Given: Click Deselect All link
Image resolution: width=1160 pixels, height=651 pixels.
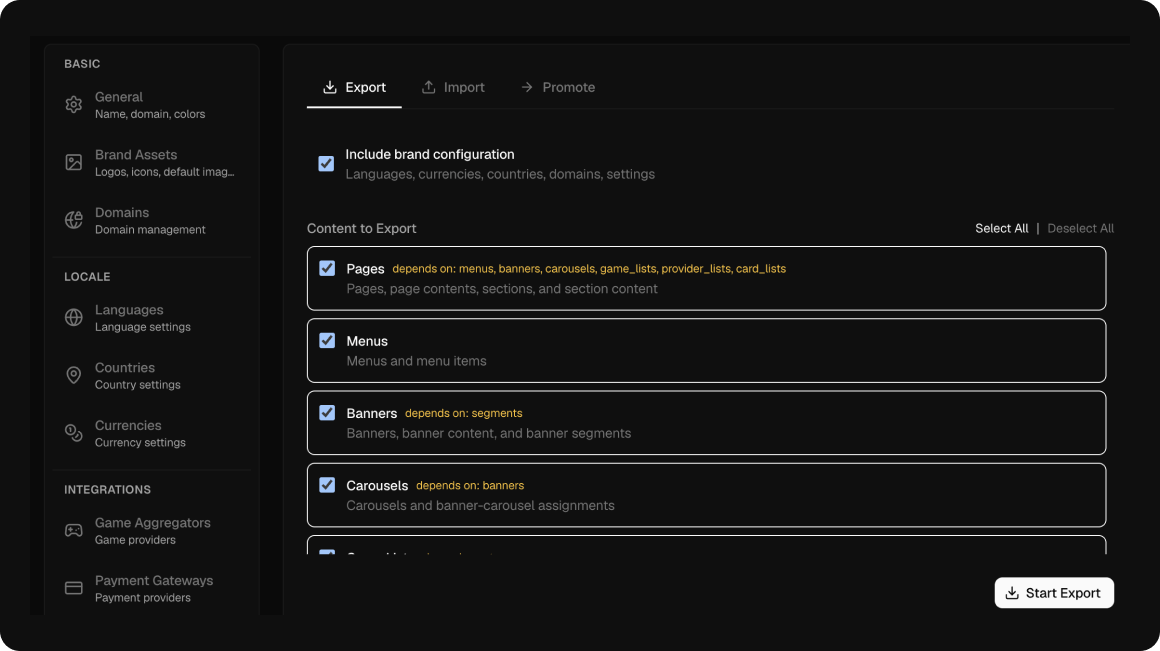Looking at the screenshot, I should click(x=1080, y=229).
